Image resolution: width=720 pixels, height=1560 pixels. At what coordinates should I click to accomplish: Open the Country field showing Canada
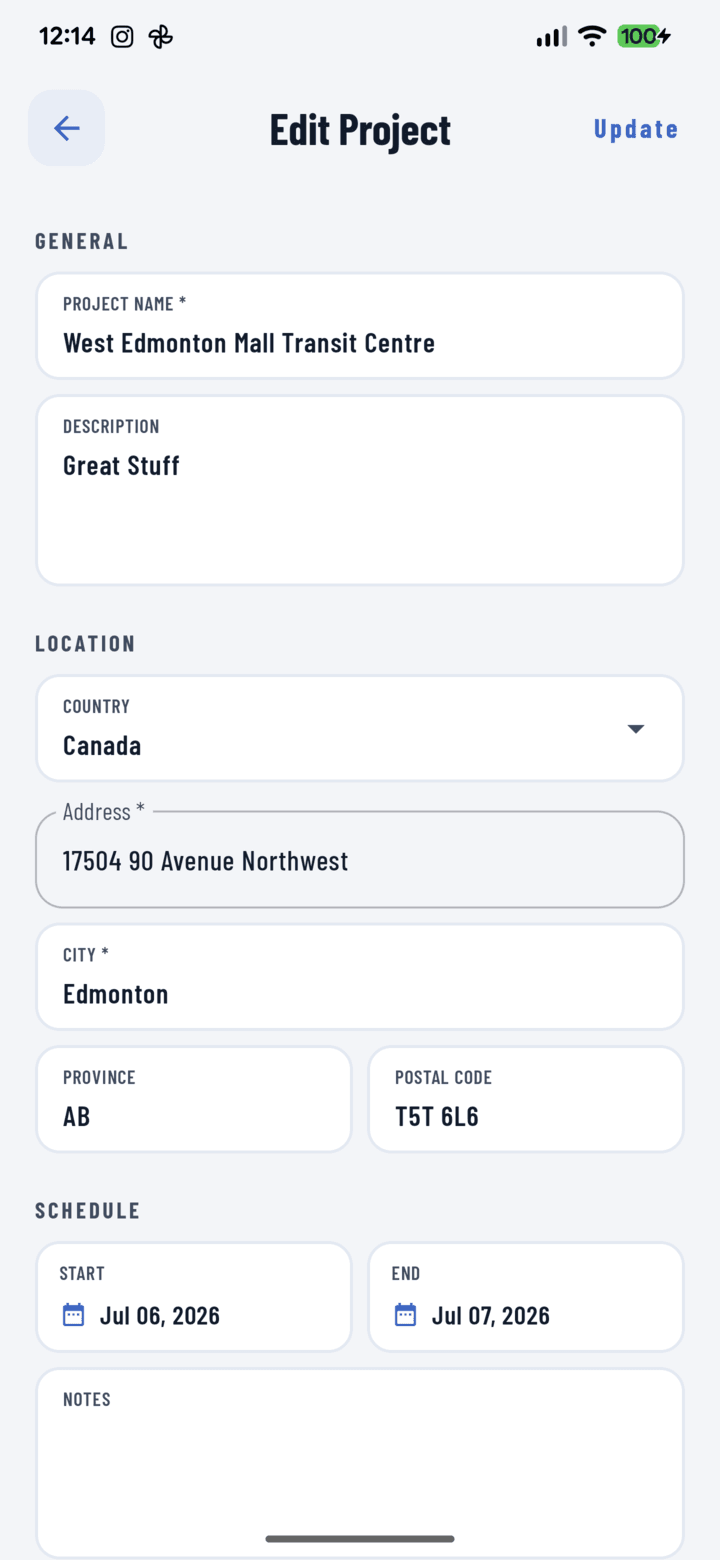[360, 728]
